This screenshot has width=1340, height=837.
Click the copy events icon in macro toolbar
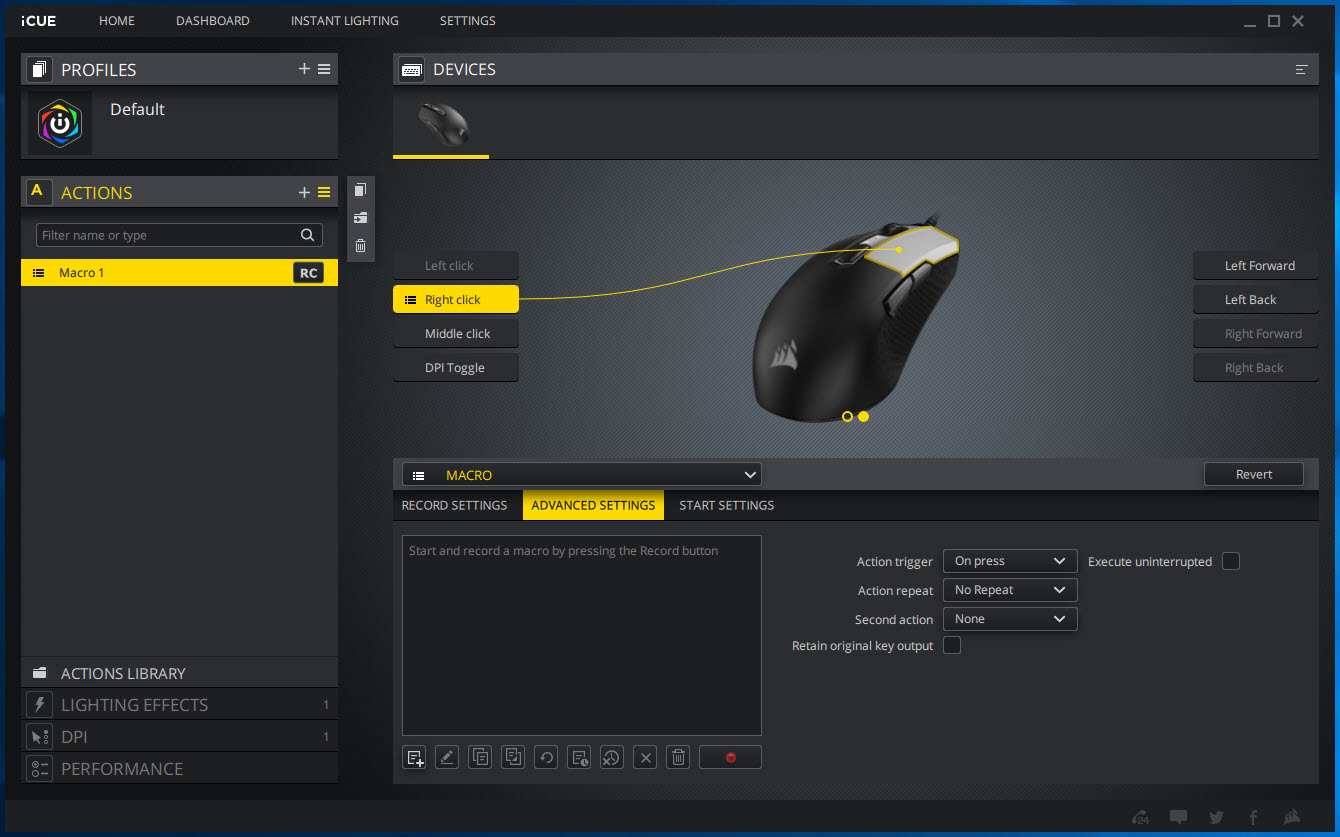pos(480,757)
